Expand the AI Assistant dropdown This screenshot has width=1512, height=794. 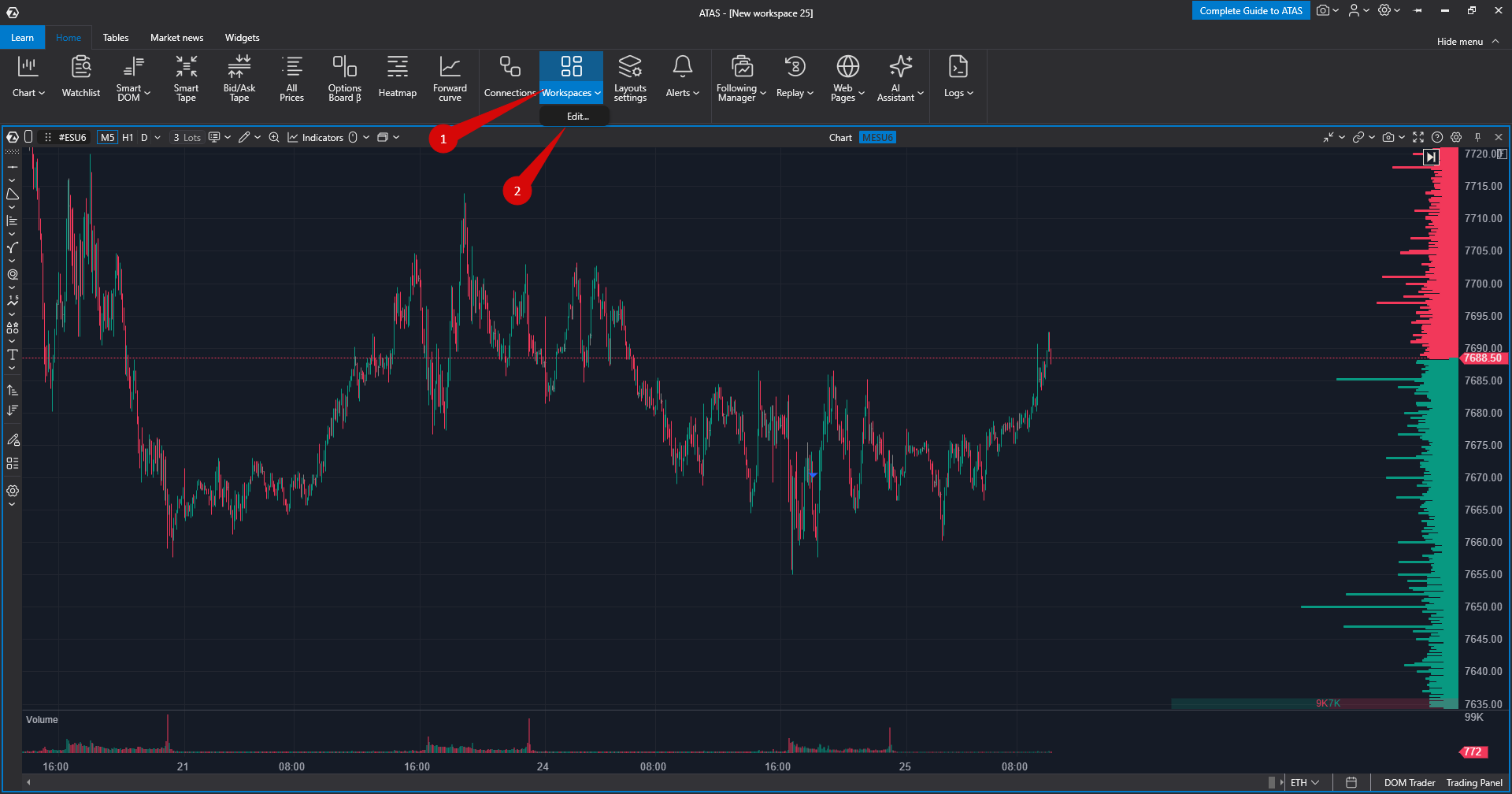[x=900, y=77]
